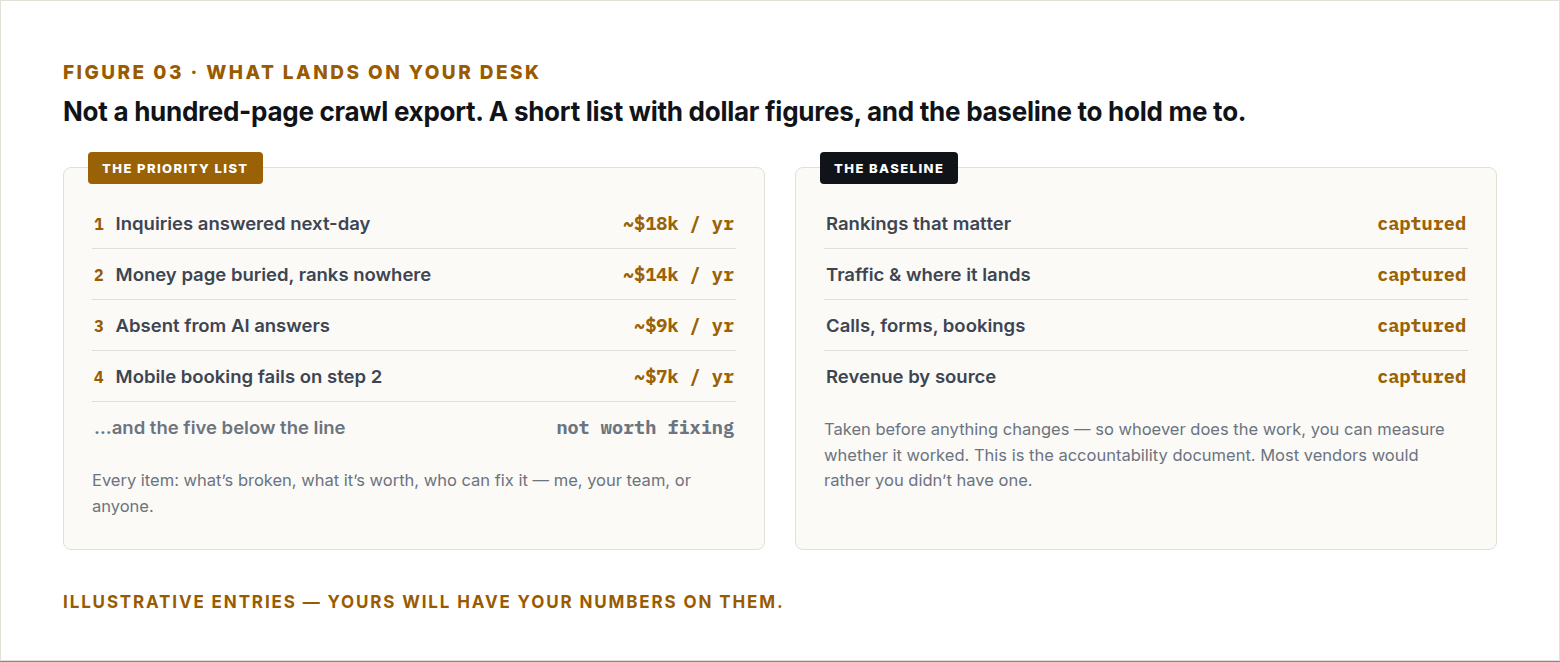Viewport: 1560px width, 662px height.
Task: Click the Revenue by source row
Action: pyautogui.click(x=1146, y=377)
